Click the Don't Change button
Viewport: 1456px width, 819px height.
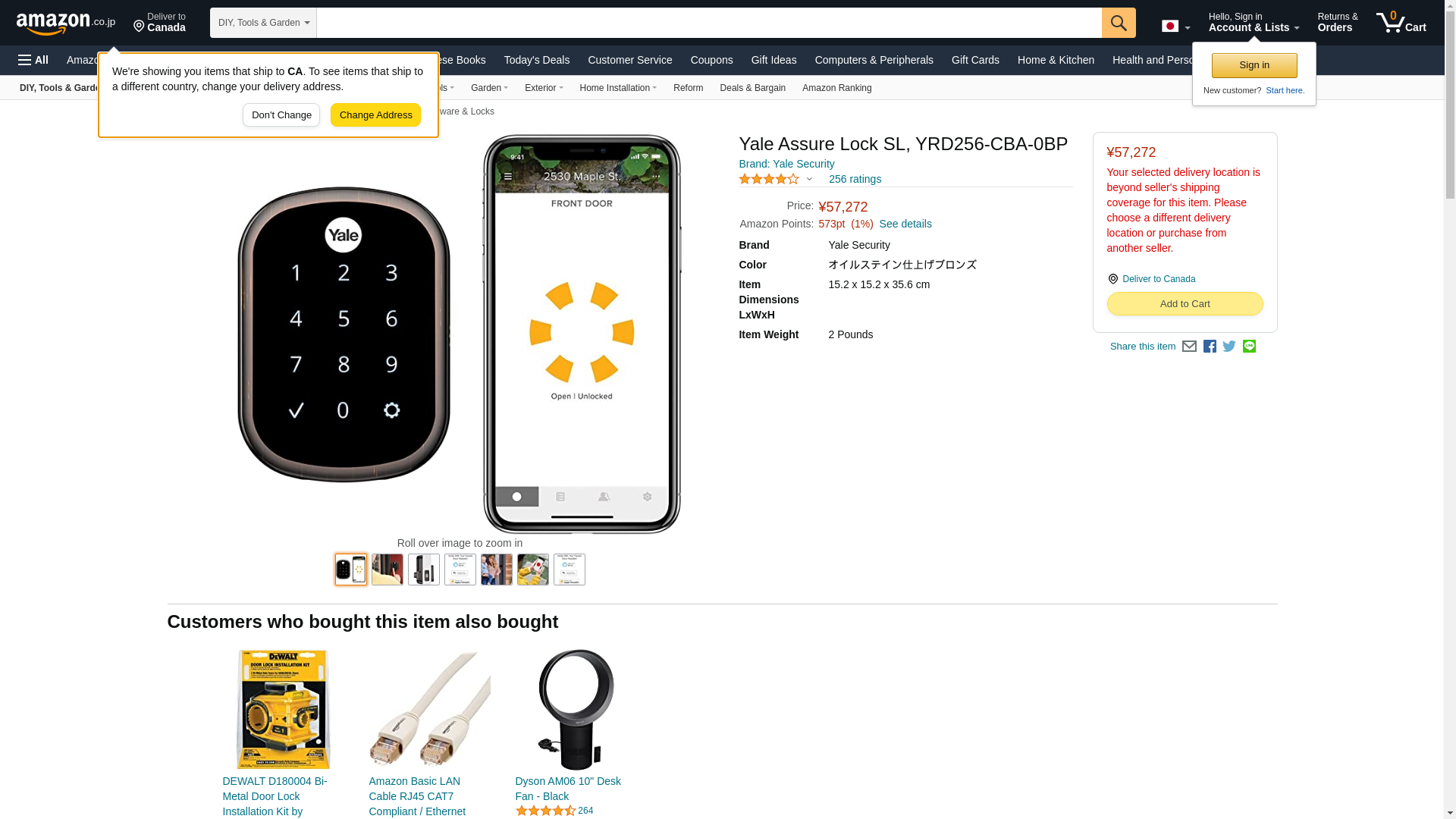[281, 115]
